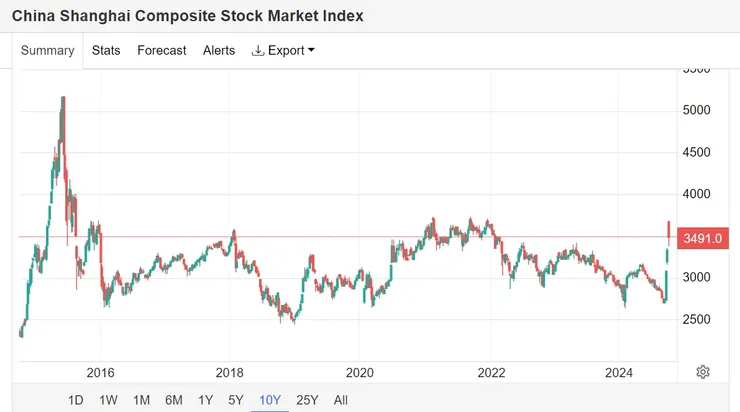Click the Export download icon

tap(258, 50)
